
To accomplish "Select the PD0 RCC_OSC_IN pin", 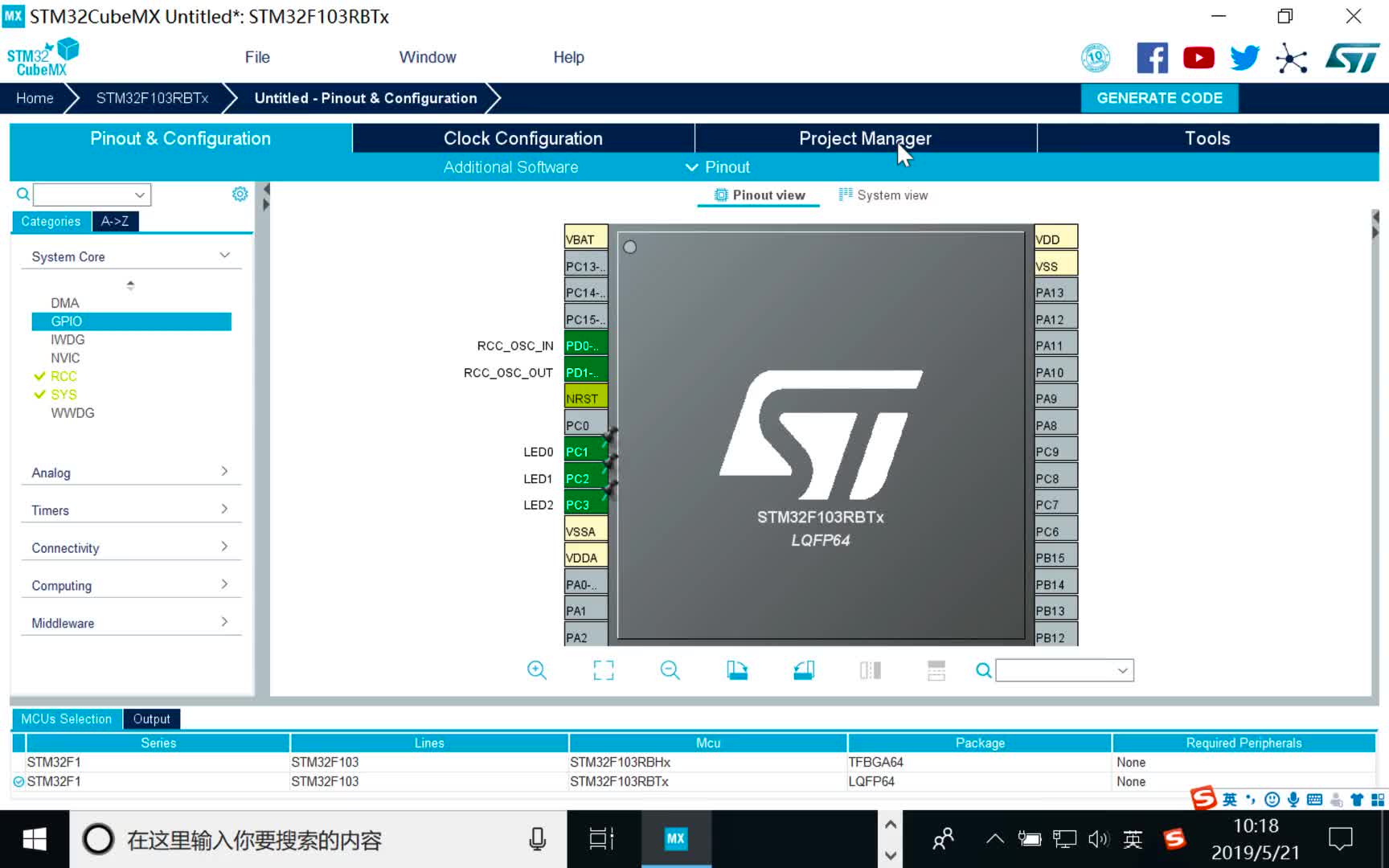I will click(585, 346).
